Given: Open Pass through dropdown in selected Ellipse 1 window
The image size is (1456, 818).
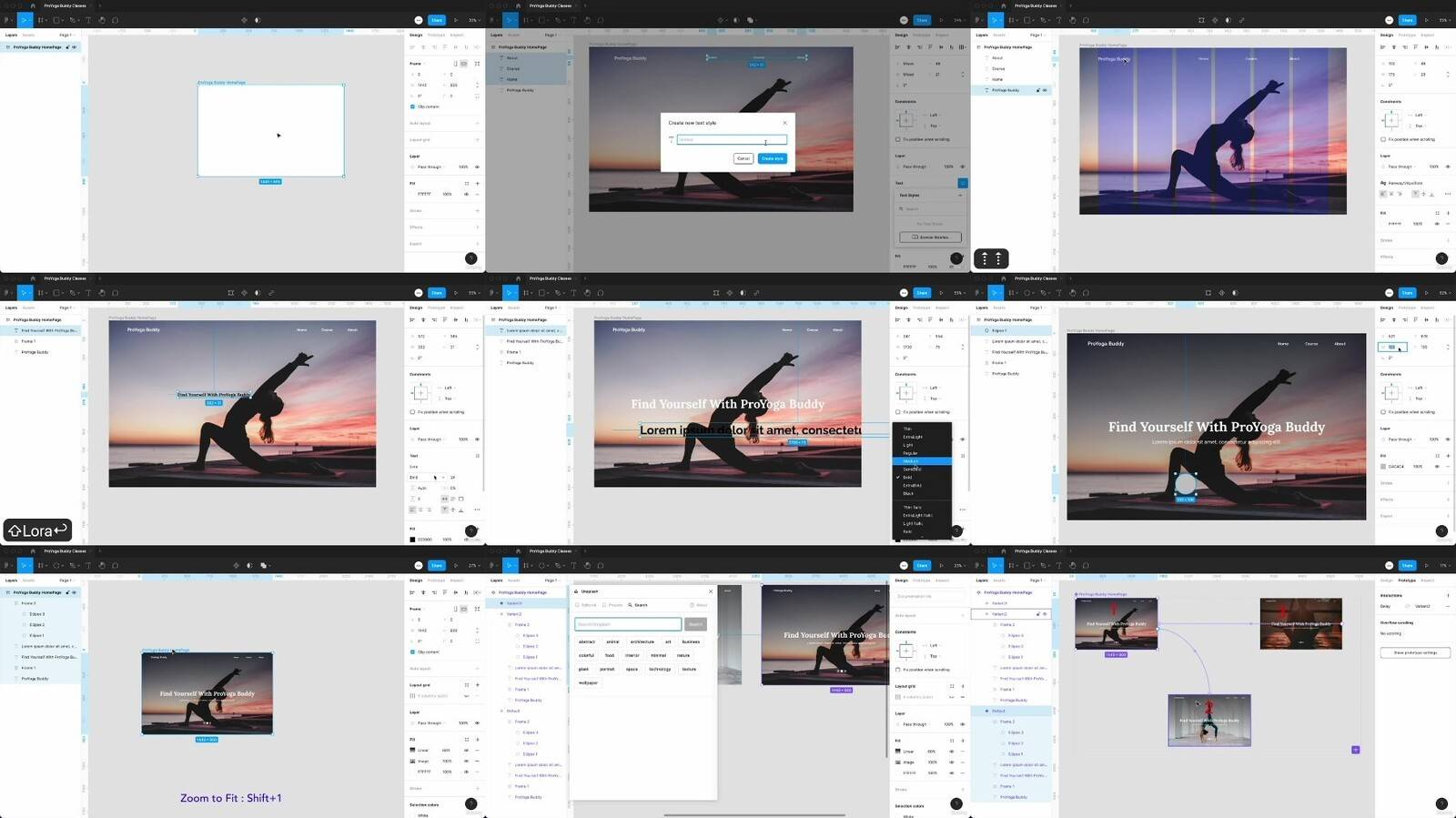Looking at the screenshot, I should pyautogui.click(x=1400, y=439).
